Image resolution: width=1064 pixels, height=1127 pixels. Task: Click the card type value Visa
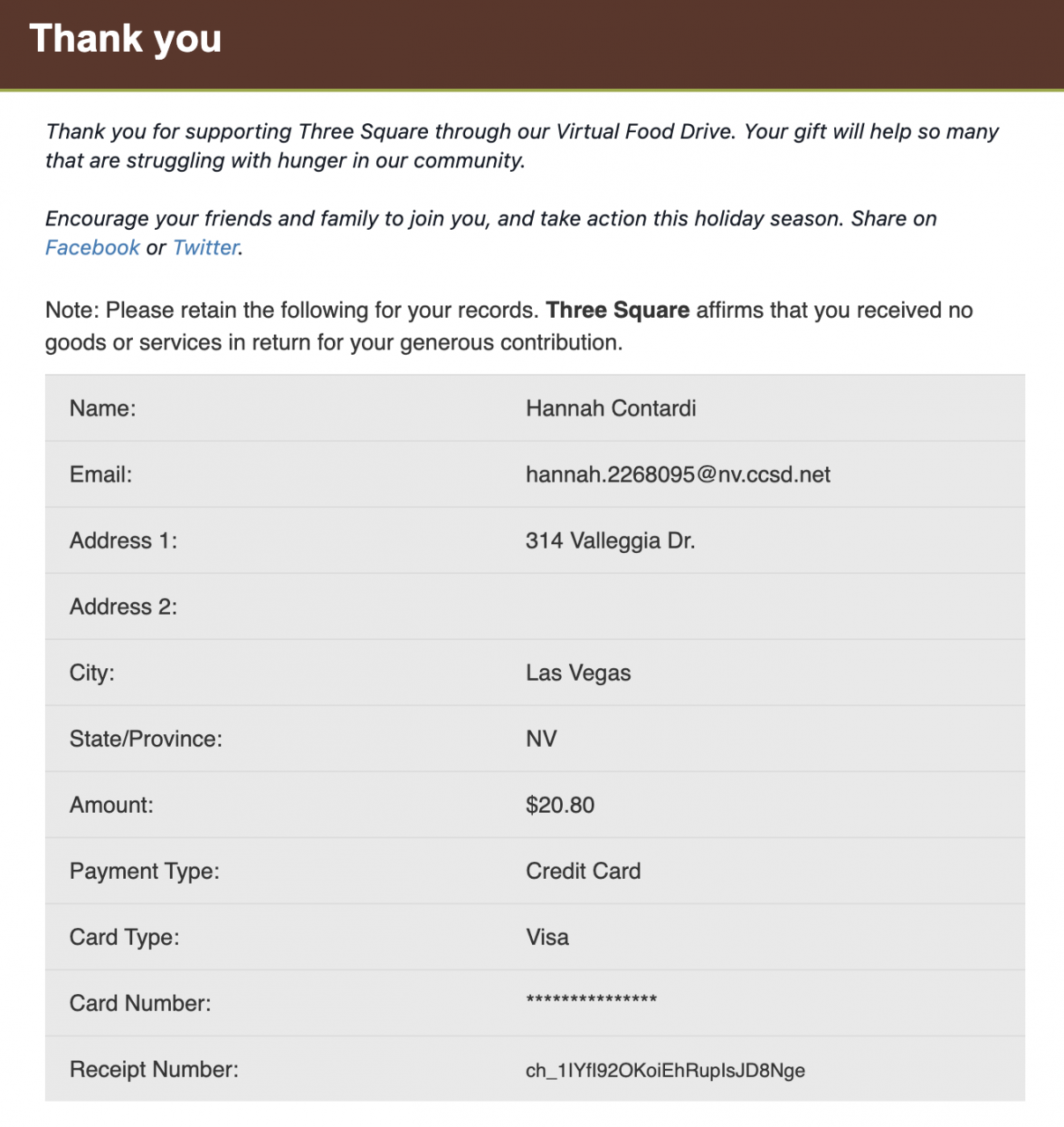tap(547, 937)
